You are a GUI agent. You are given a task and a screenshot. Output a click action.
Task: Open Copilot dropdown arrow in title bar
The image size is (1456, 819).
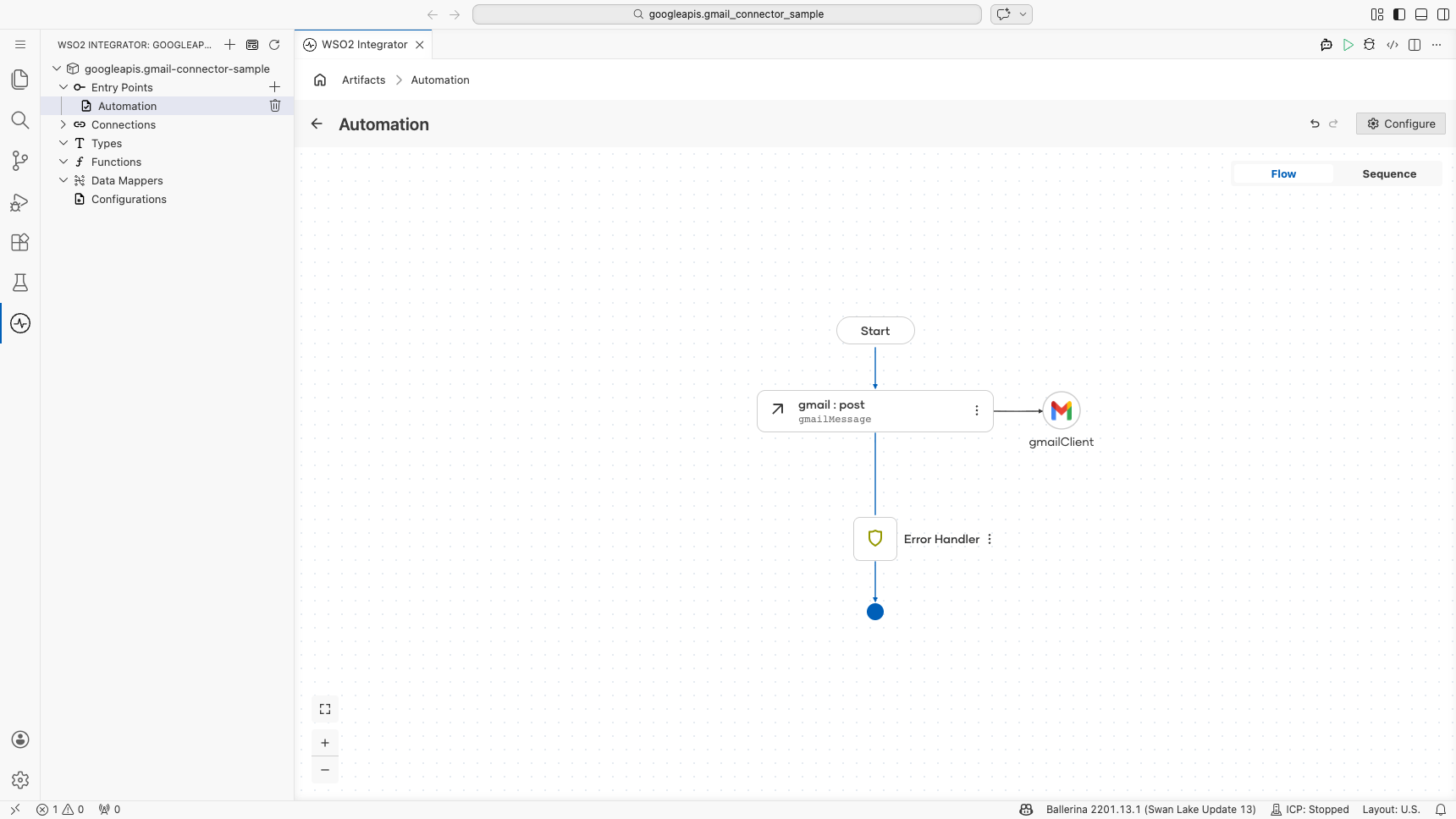[1023, 14]
